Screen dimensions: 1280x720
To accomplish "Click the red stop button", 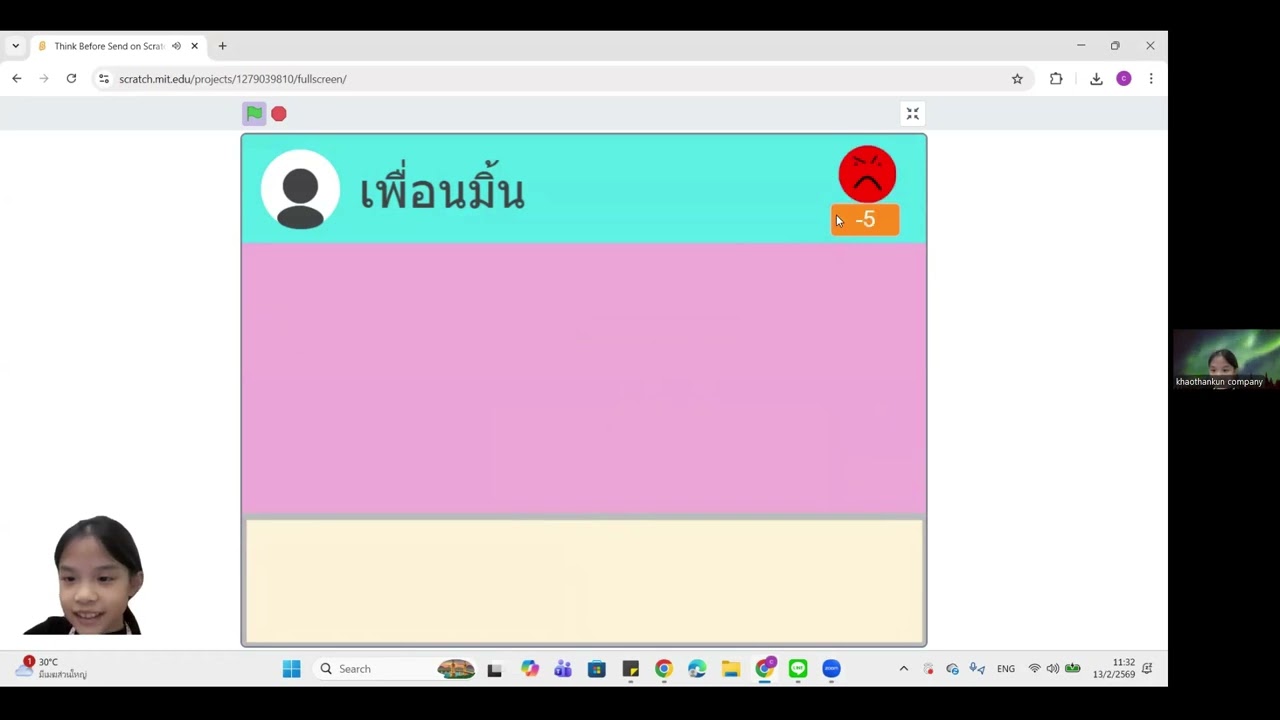I will pos(279,114).
